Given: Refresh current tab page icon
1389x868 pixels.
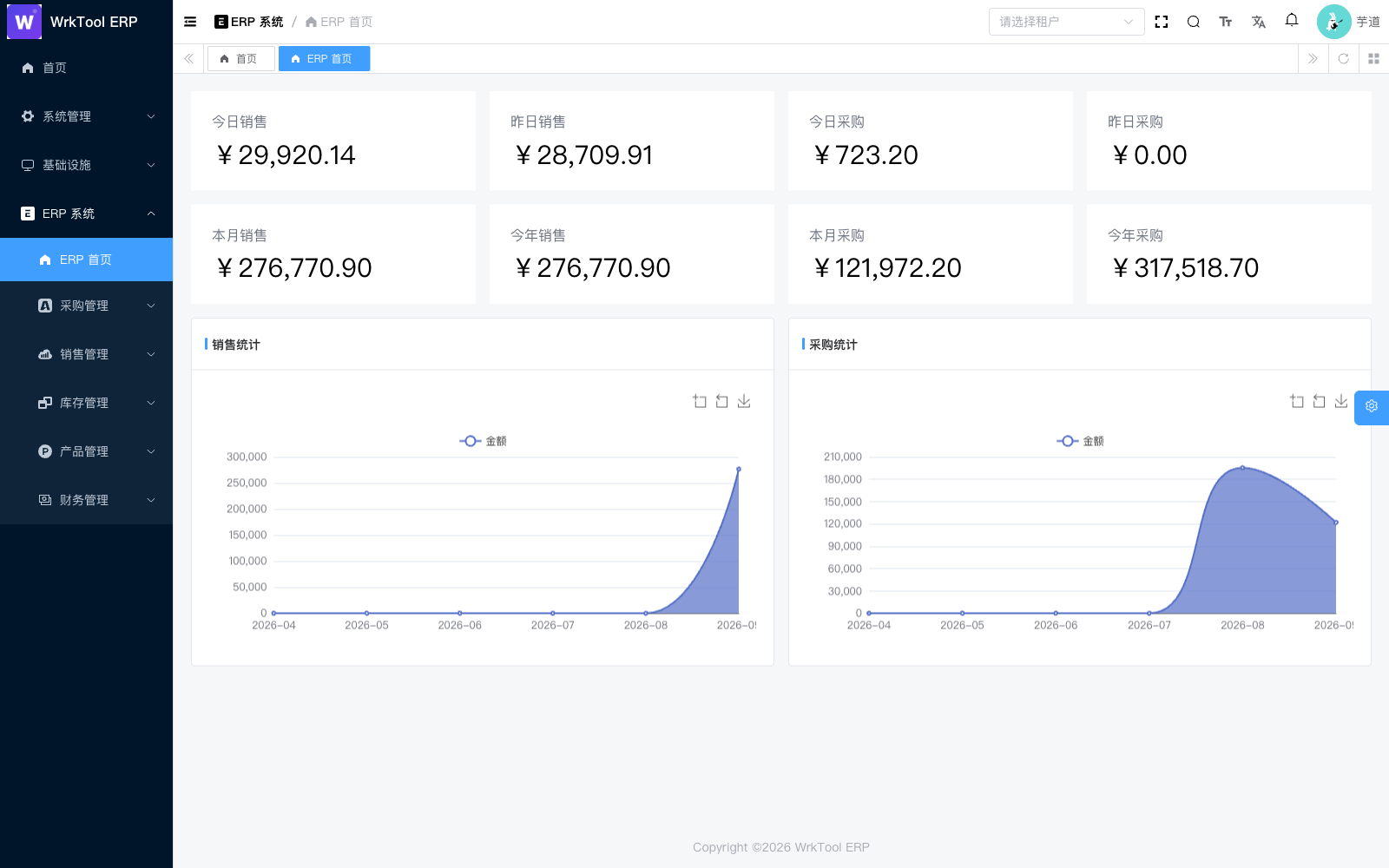Looking at the screenshot, I should pyautogui.click(x=1343, y=59).
